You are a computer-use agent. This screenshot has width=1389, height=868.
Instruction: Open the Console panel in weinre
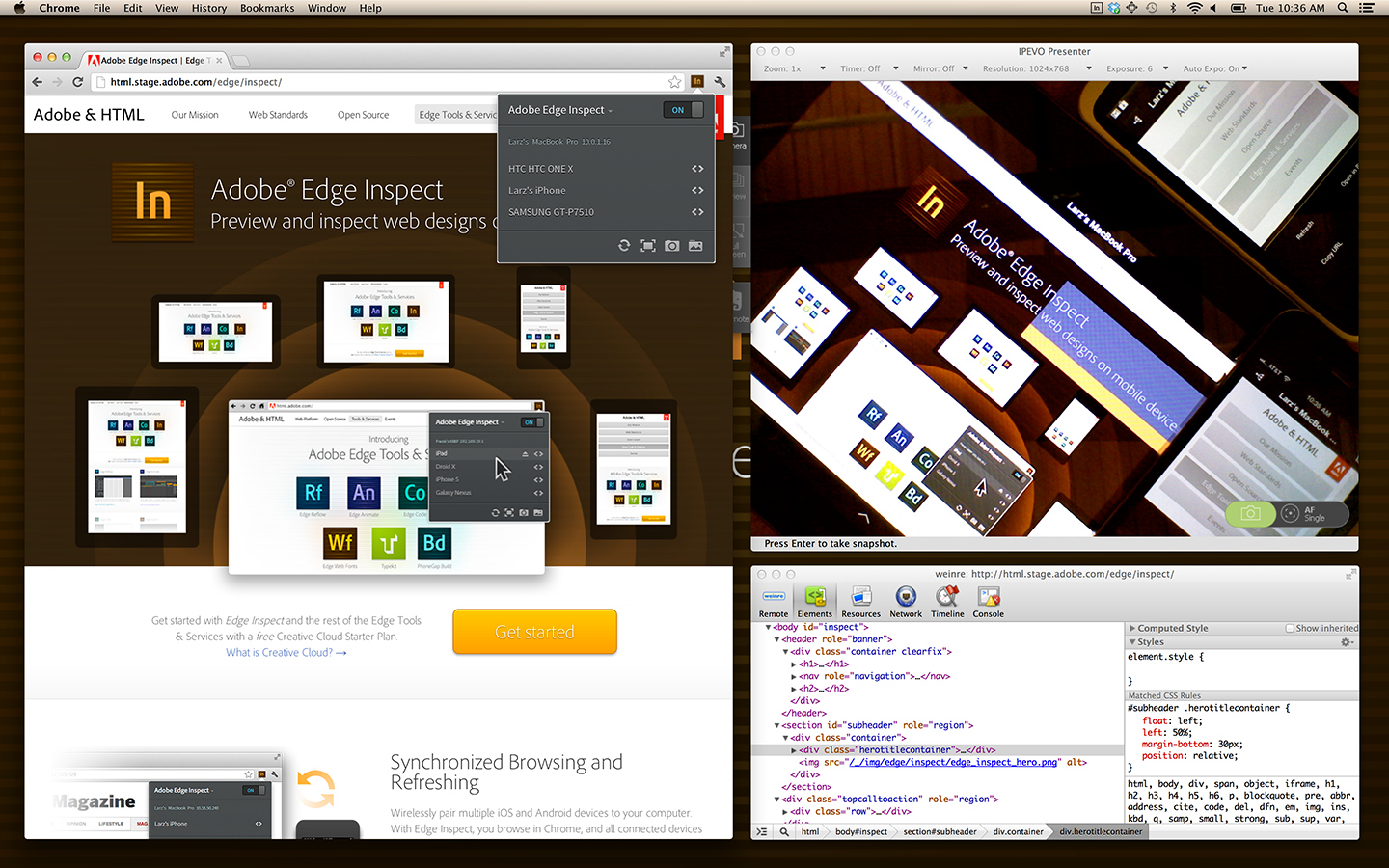(989, 603)
